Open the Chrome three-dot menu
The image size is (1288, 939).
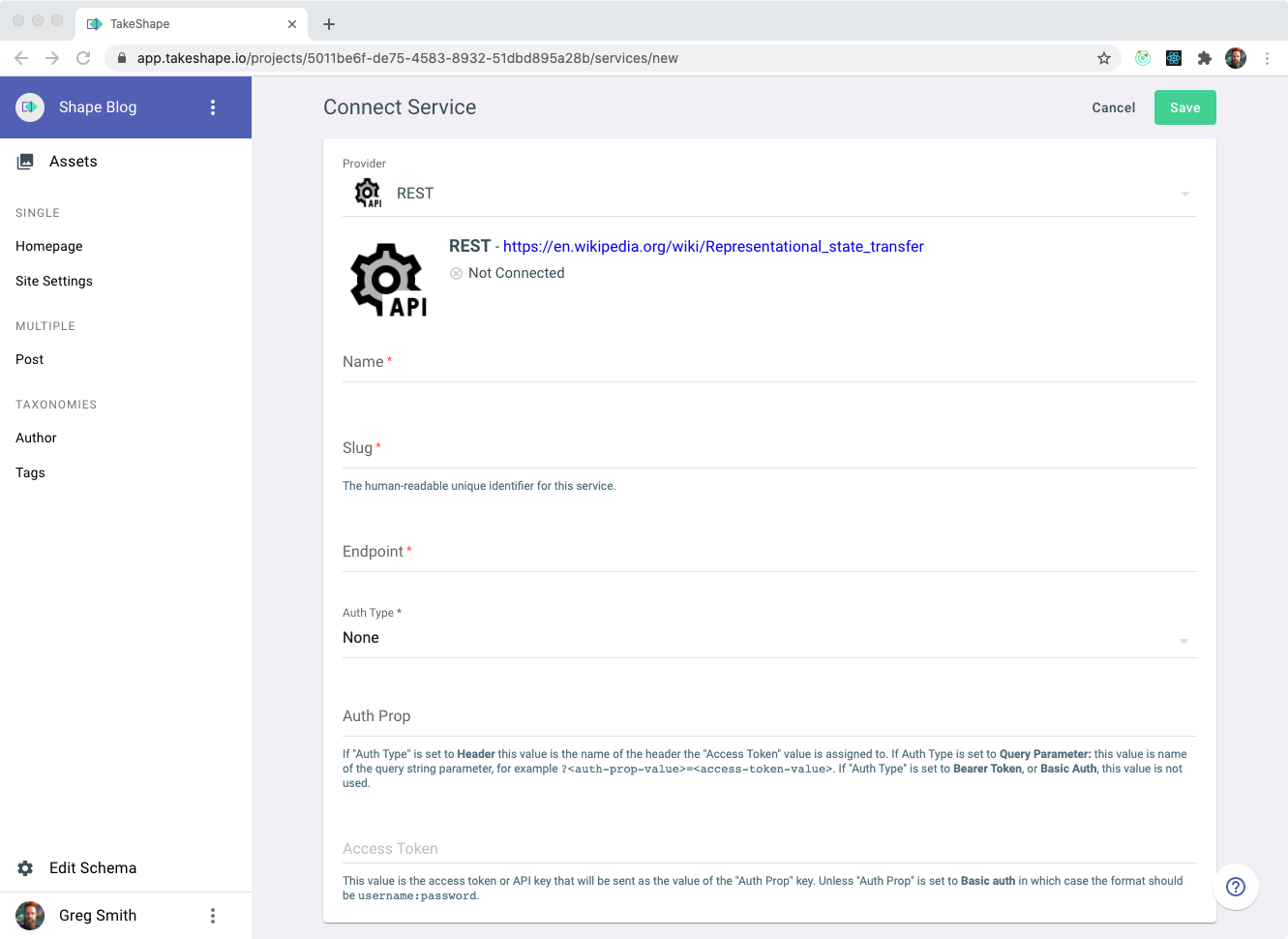point(1267,58)
